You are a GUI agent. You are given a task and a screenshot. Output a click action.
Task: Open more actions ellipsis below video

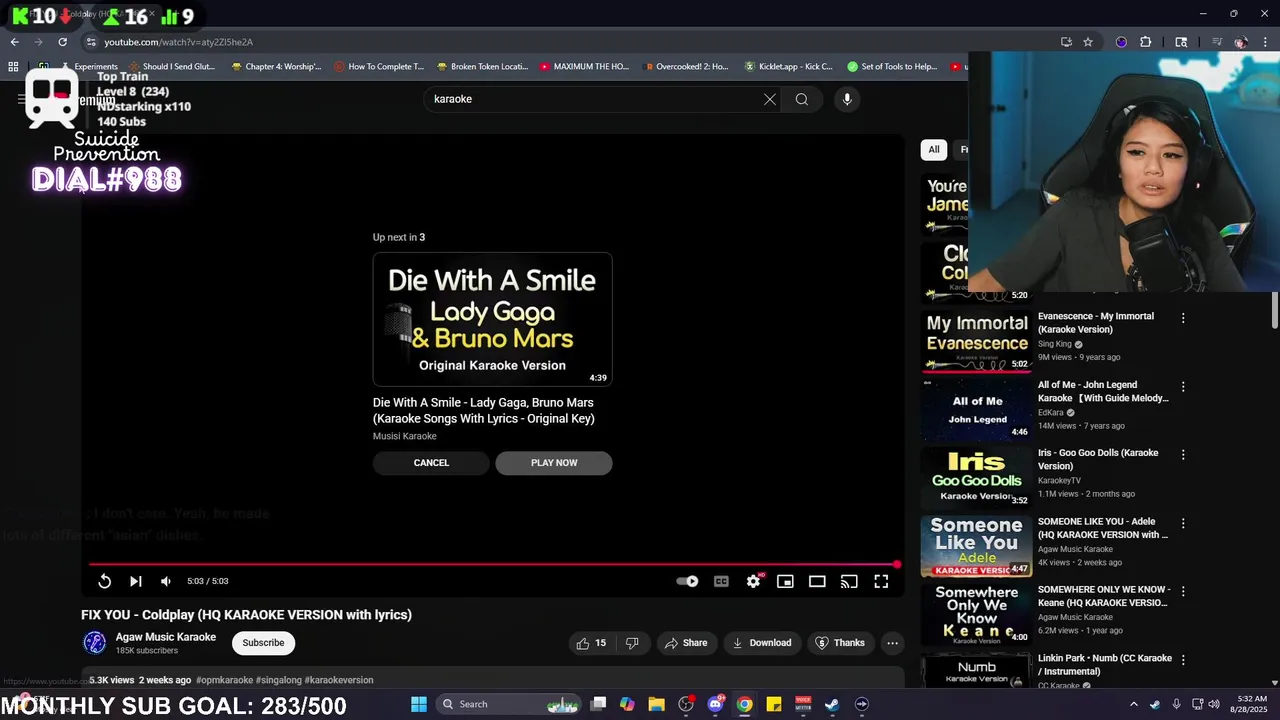click(892, 643)
